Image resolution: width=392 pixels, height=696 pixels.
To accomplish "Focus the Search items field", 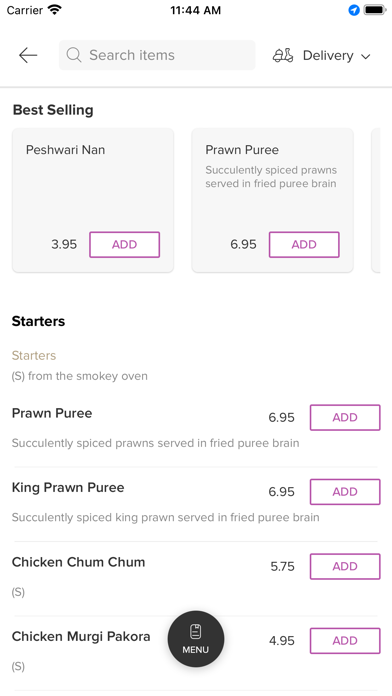I will pos(157,55).
